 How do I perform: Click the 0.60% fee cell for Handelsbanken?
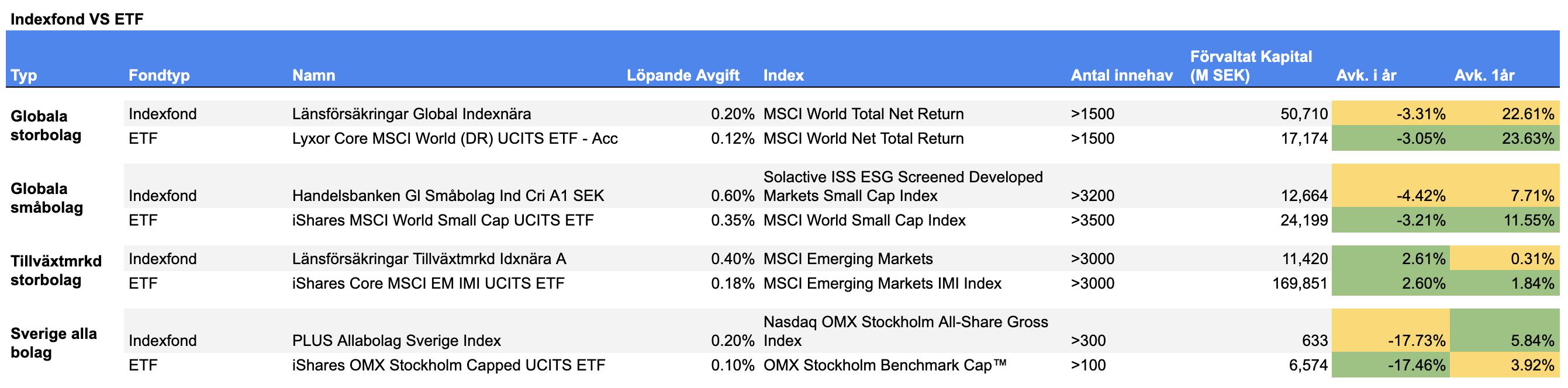pyautogui.click(x=733, y=196)
